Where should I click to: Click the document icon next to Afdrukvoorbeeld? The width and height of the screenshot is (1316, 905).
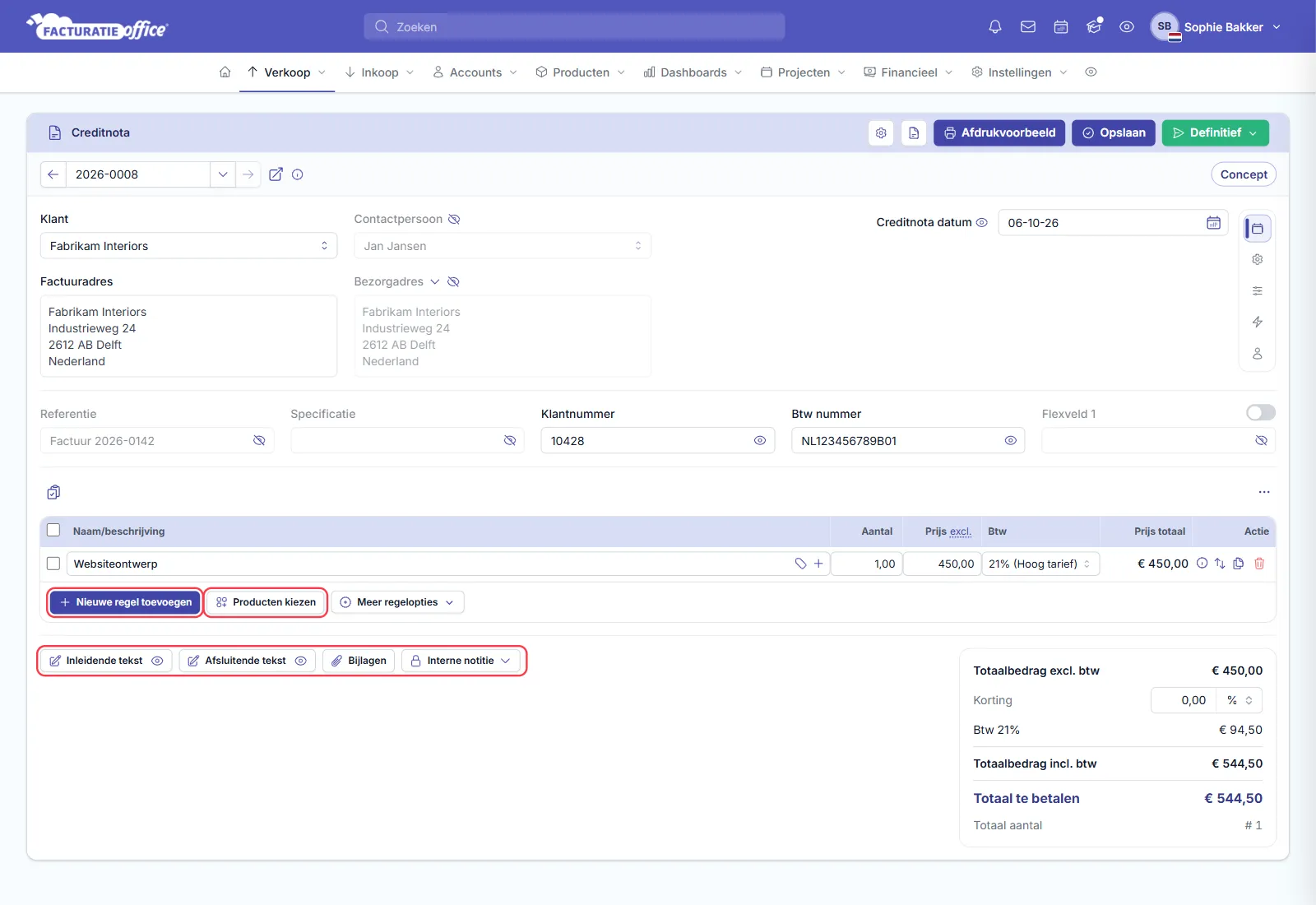pos(914,133)
